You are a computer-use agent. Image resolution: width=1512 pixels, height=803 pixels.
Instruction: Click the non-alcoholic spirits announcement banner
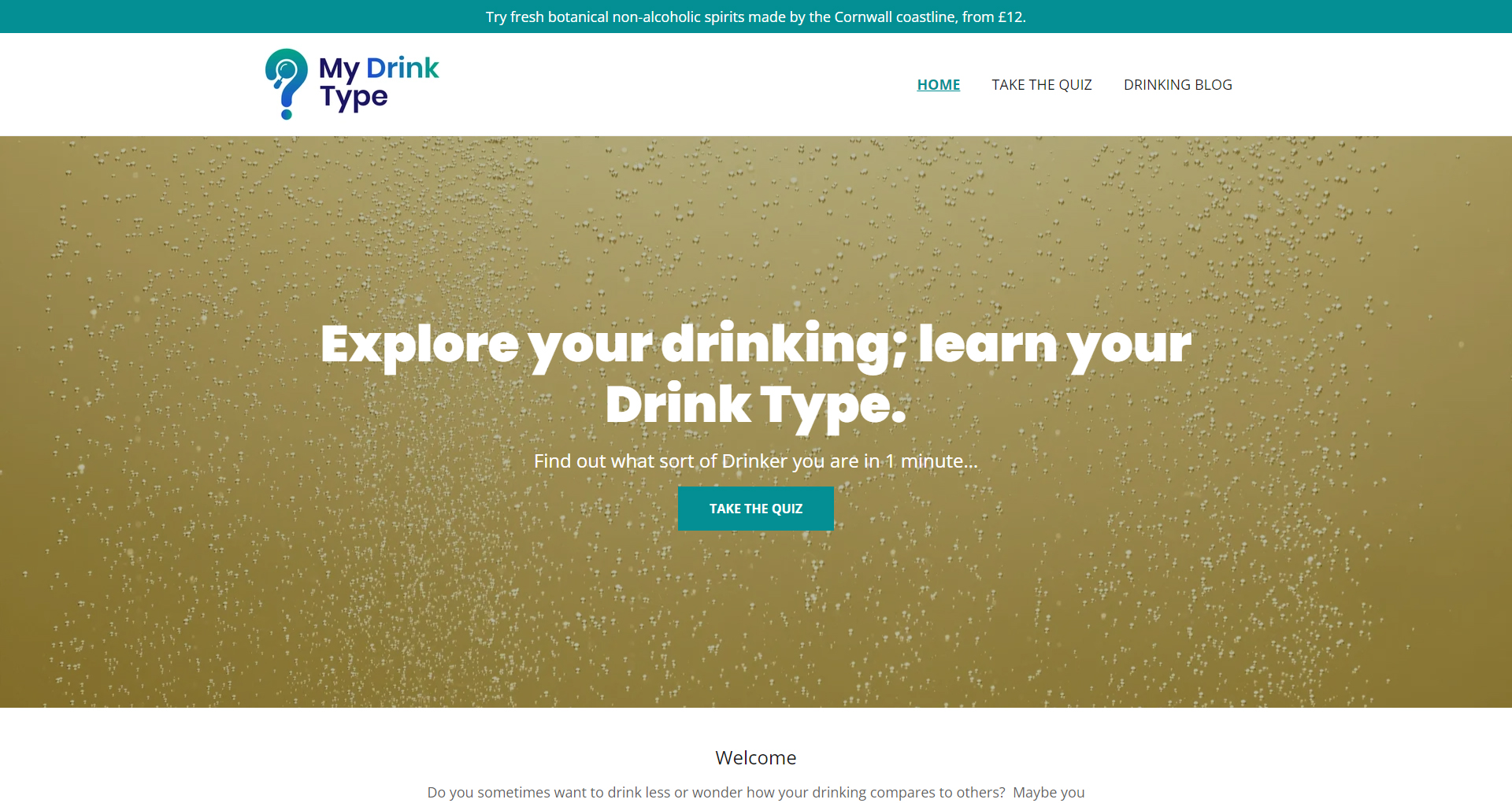pyautogui.click(x=755, y=17)
